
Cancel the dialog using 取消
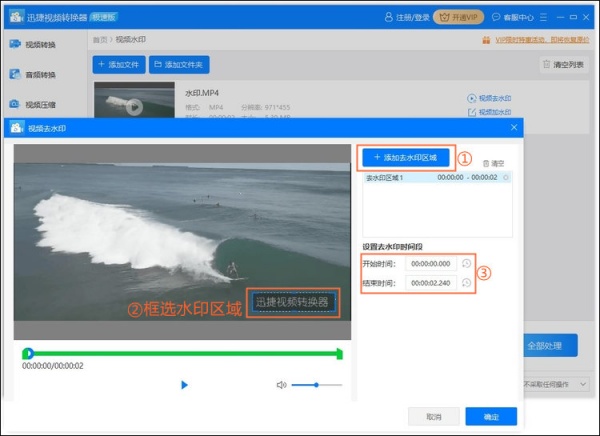click(434, 416)
